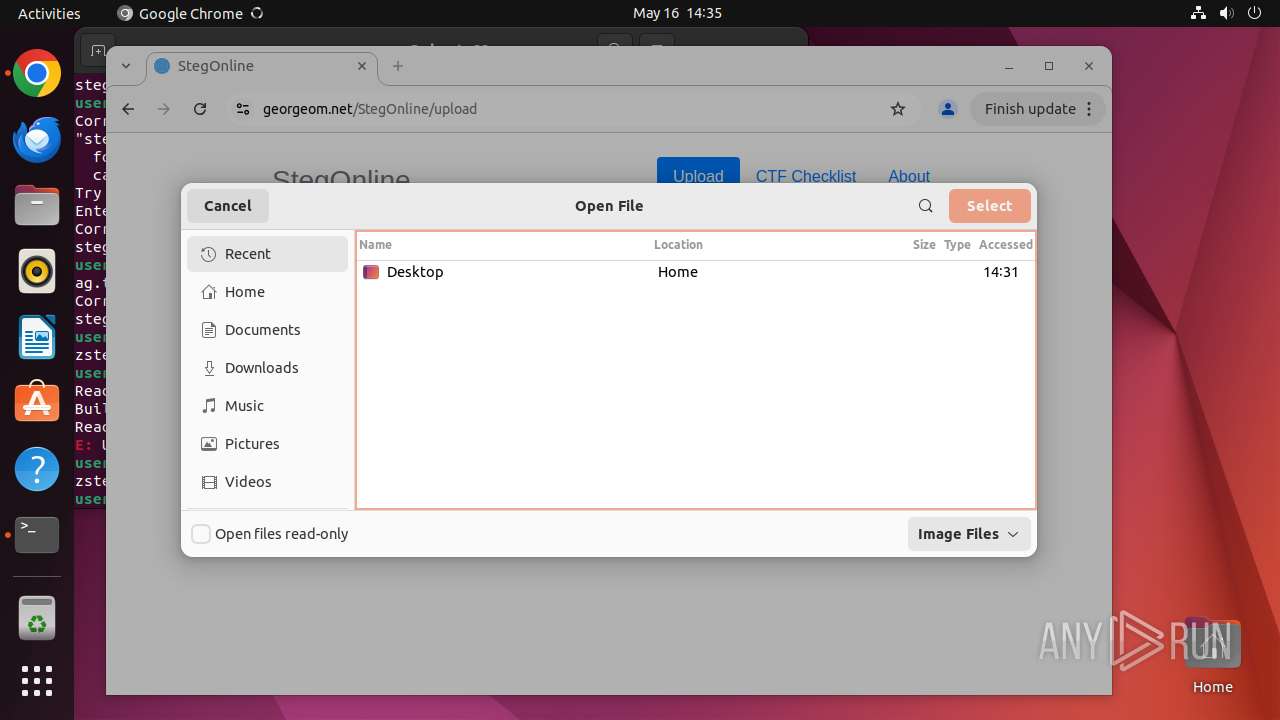
Task: Go forward in Chrome
Action: [x=164, y=109]
